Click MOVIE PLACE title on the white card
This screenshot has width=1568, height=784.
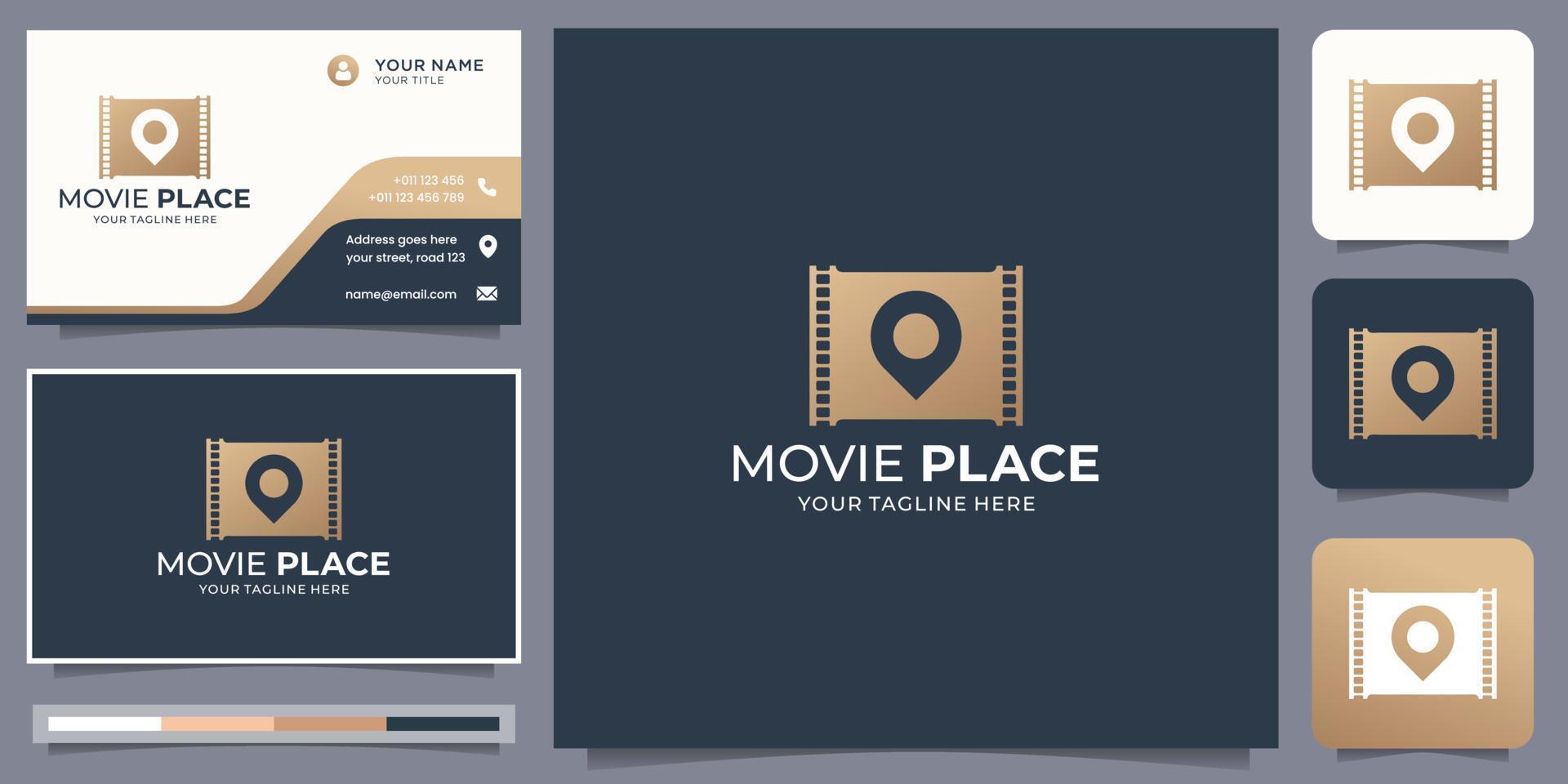pyautogui.click(x=154, y=198)
